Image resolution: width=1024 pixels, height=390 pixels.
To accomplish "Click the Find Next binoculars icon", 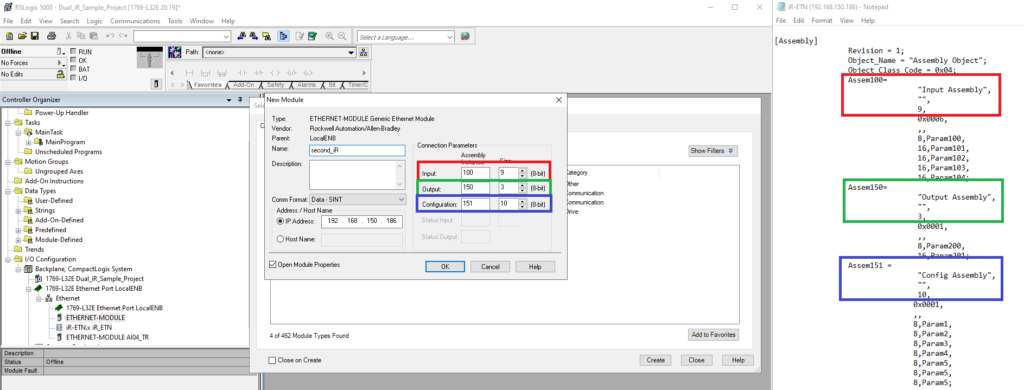I will (255, 36).
